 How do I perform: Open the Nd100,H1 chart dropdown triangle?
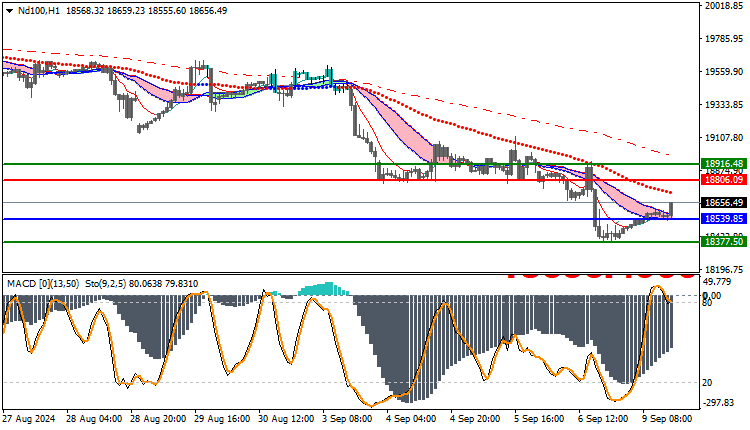click(x=9, y=11)
